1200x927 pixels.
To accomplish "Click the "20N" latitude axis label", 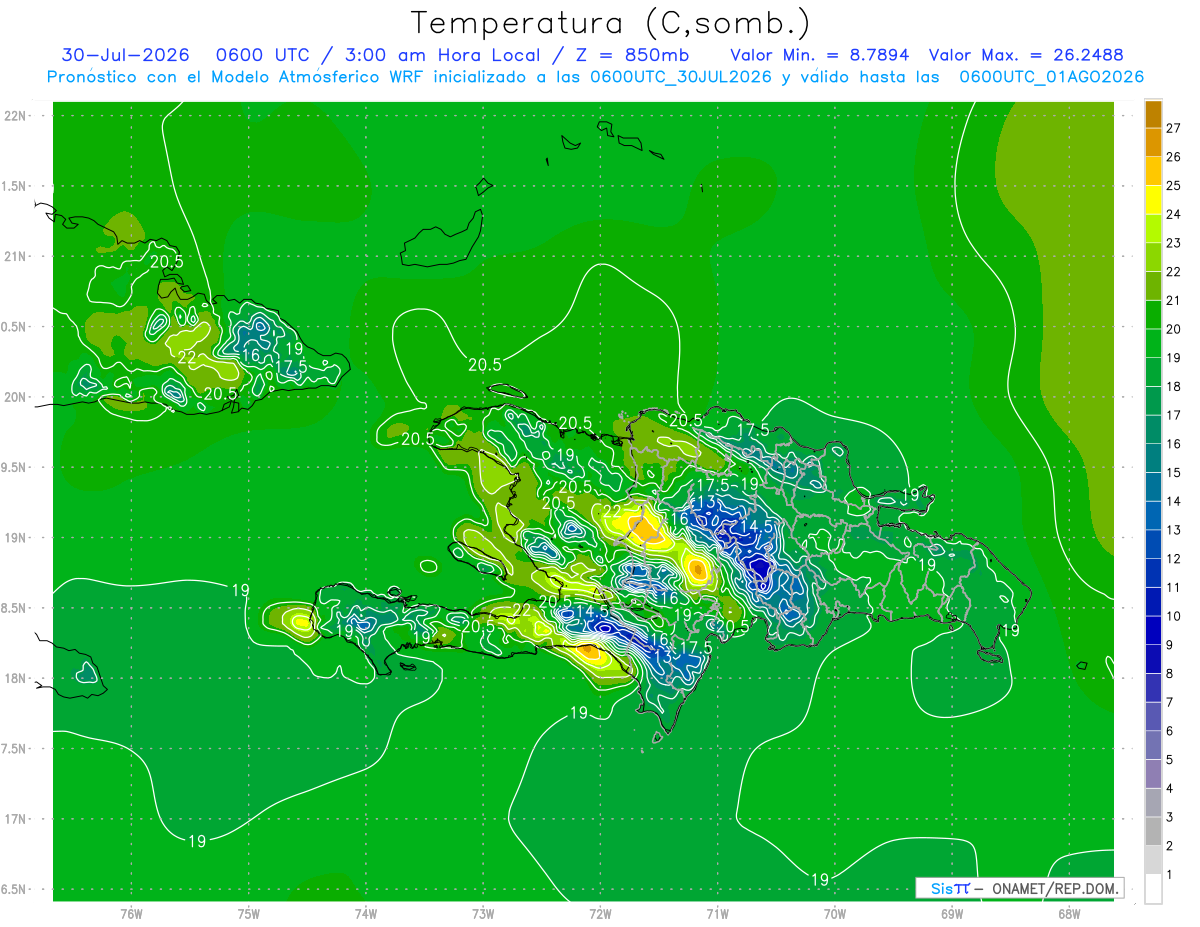I will (x=17, y=397).
